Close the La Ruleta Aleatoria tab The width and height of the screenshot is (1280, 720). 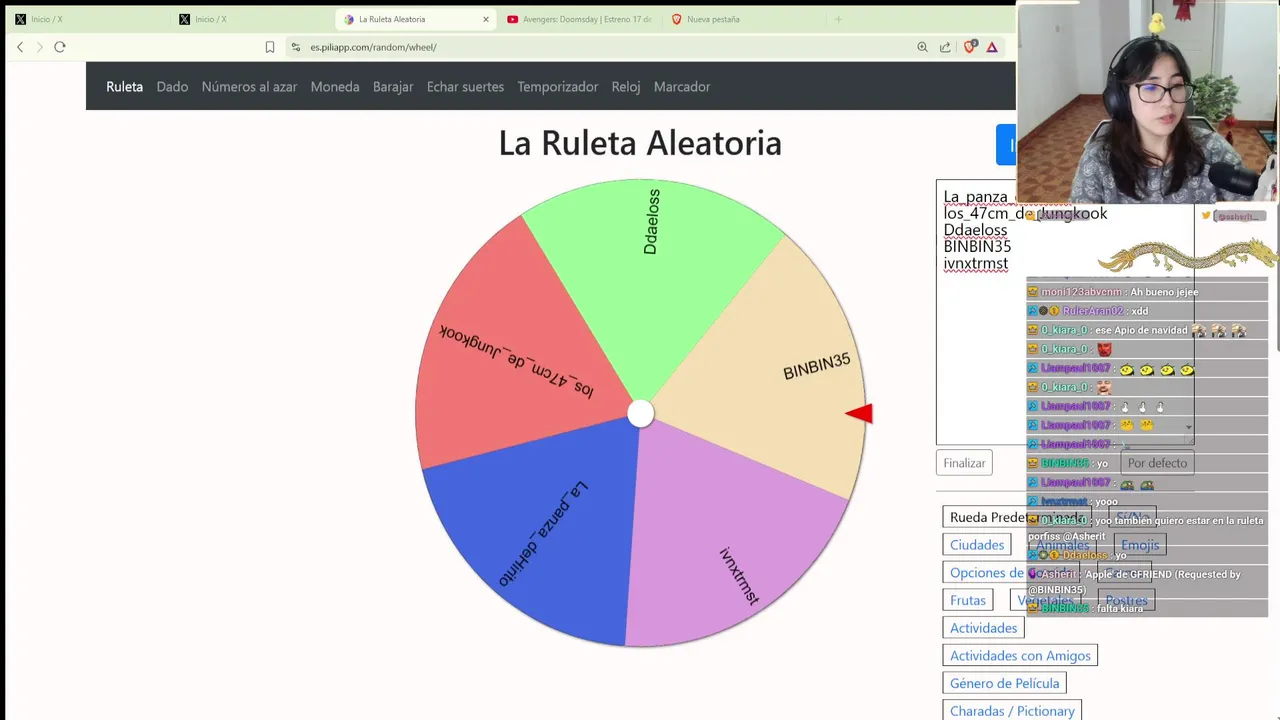pyautogui.click(x=486, y=19)
